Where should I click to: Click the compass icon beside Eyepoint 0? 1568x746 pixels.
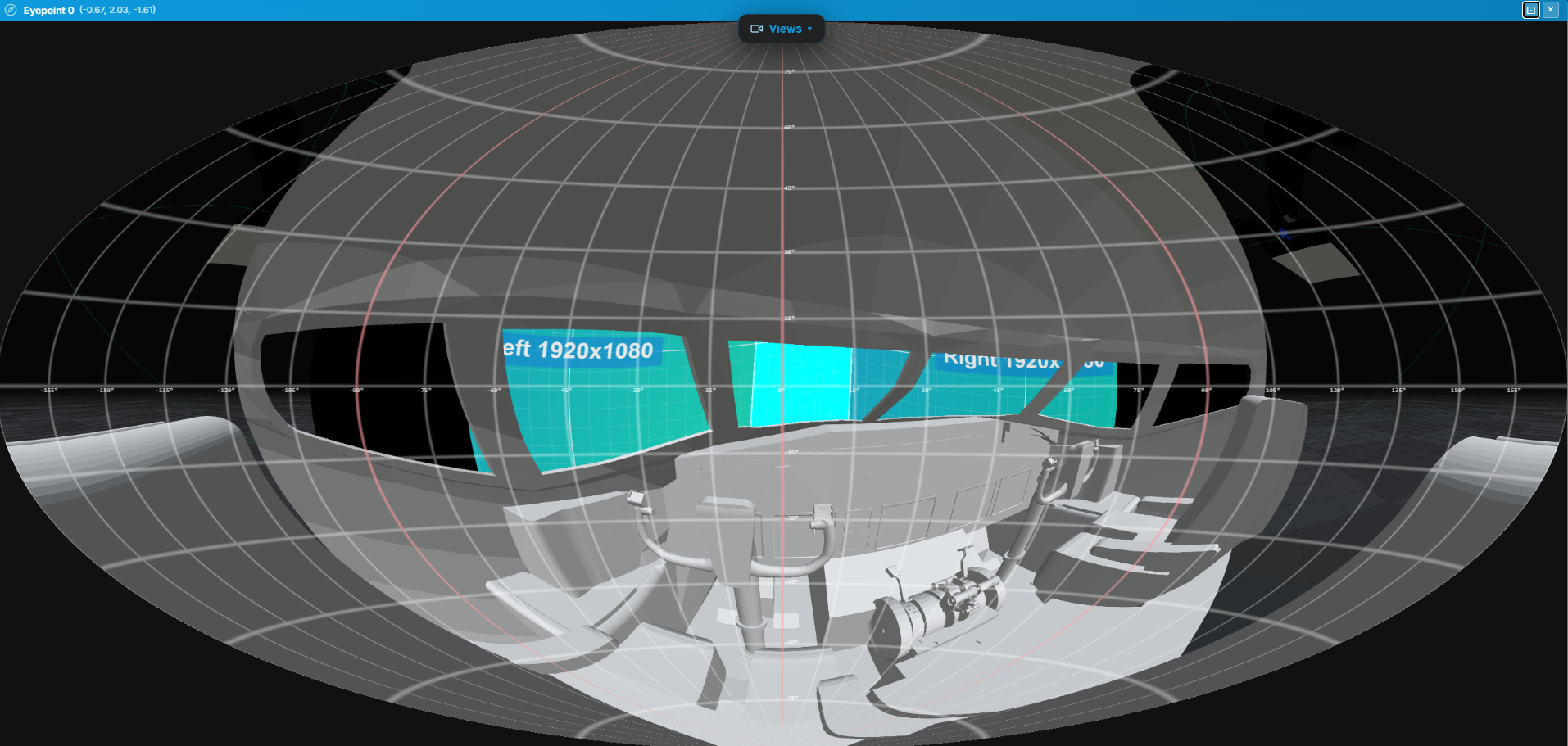9,11
